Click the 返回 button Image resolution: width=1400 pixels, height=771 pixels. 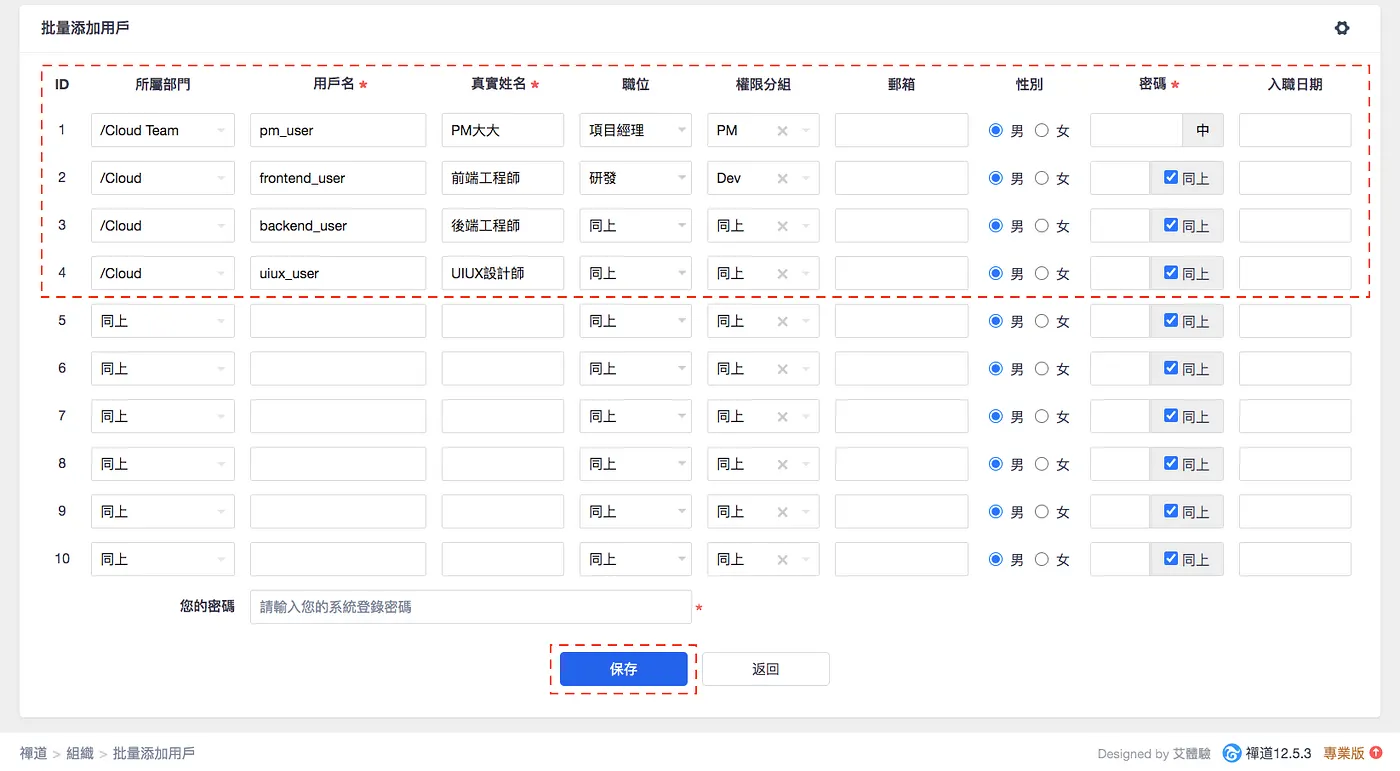pos(766,669)
